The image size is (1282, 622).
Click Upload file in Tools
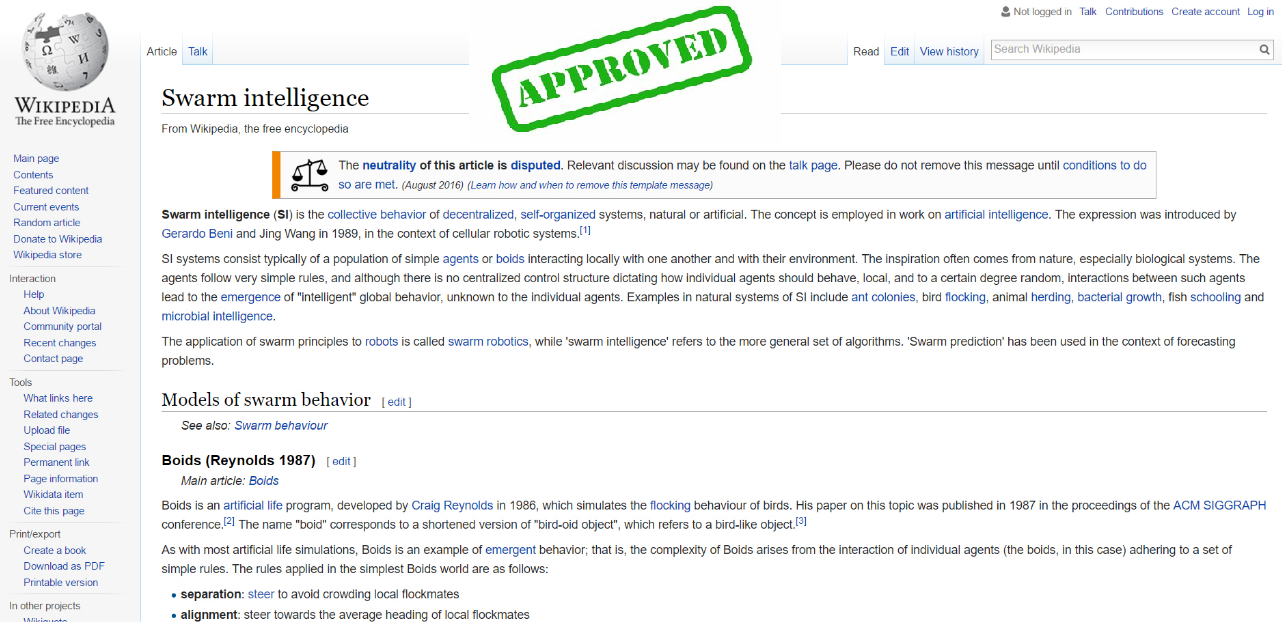47,430
